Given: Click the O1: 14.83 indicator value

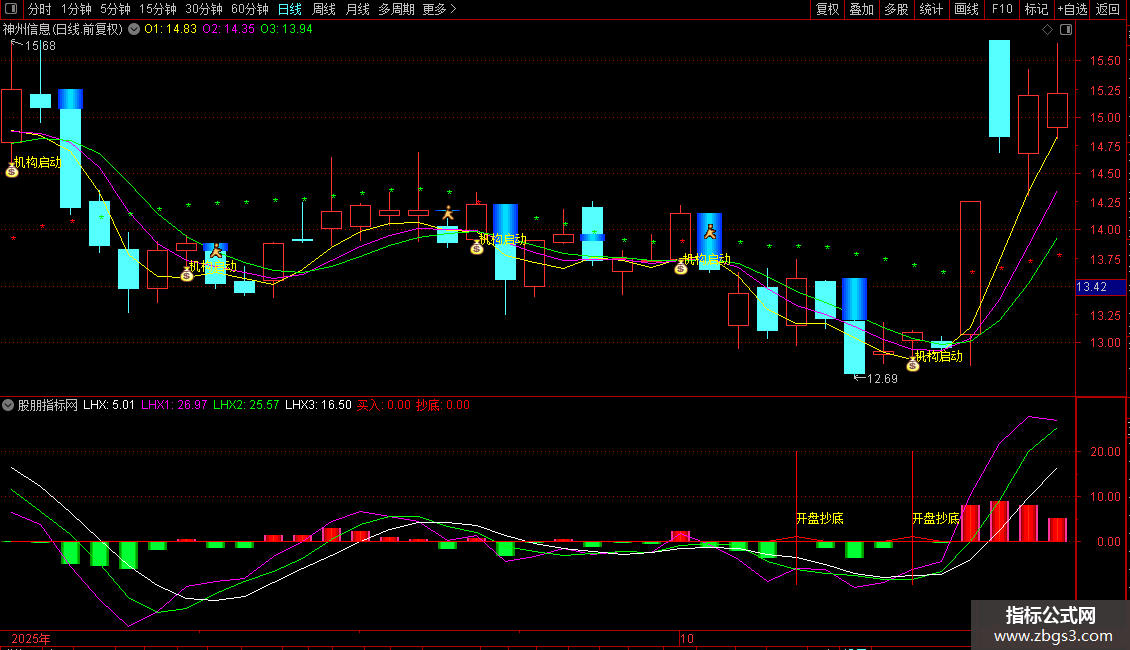Looking at the screenshot, I should (170, 29).
